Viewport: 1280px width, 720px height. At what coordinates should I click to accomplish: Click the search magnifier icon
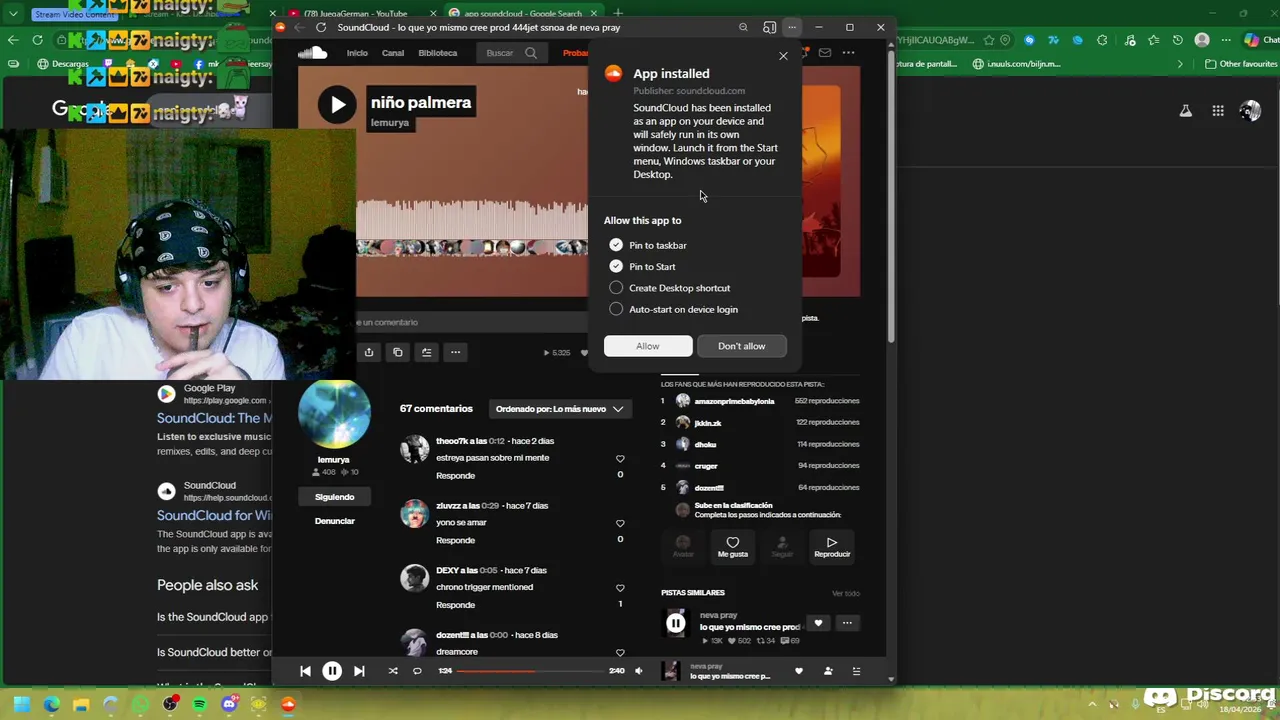(531, 53)
